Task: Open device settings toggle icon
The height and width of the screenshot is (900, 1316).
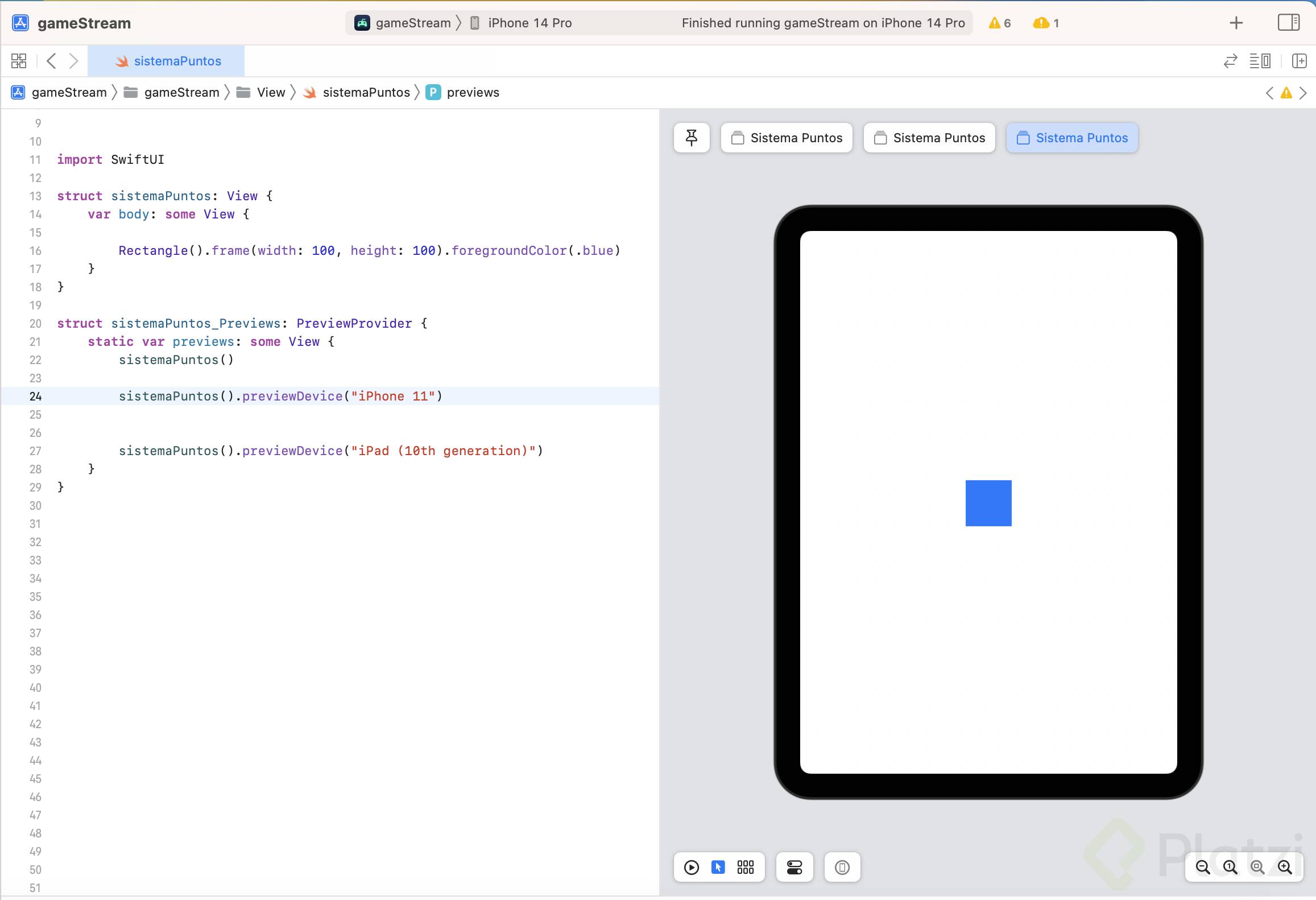Action: 794,867
